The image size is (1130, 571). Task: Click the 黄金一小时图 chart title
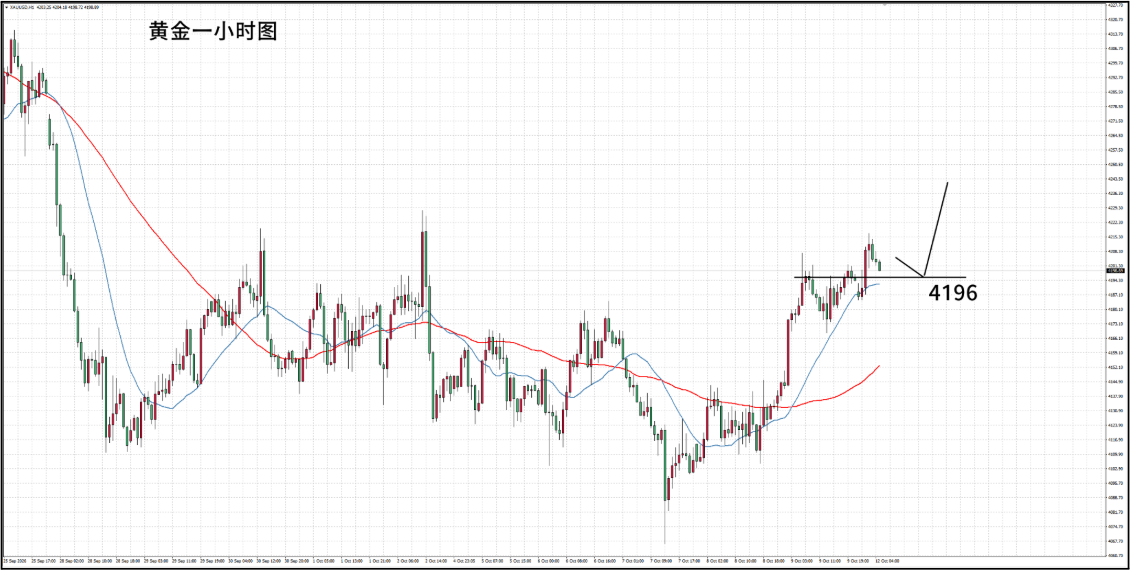pyautogui.click(x=213, y=32)
